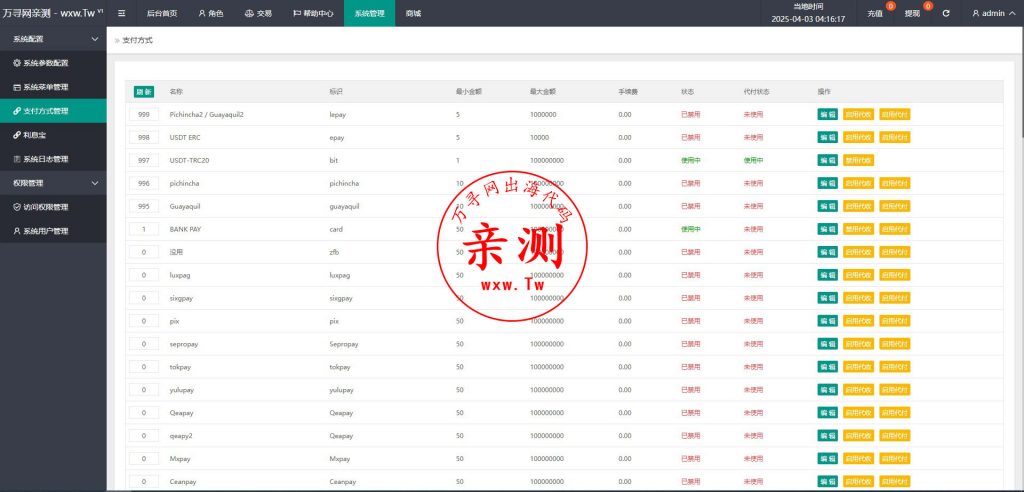The width and height of the screenshot is (1024, 492).
Task: Click the sort field showing 996
Action: pos(144,184)
